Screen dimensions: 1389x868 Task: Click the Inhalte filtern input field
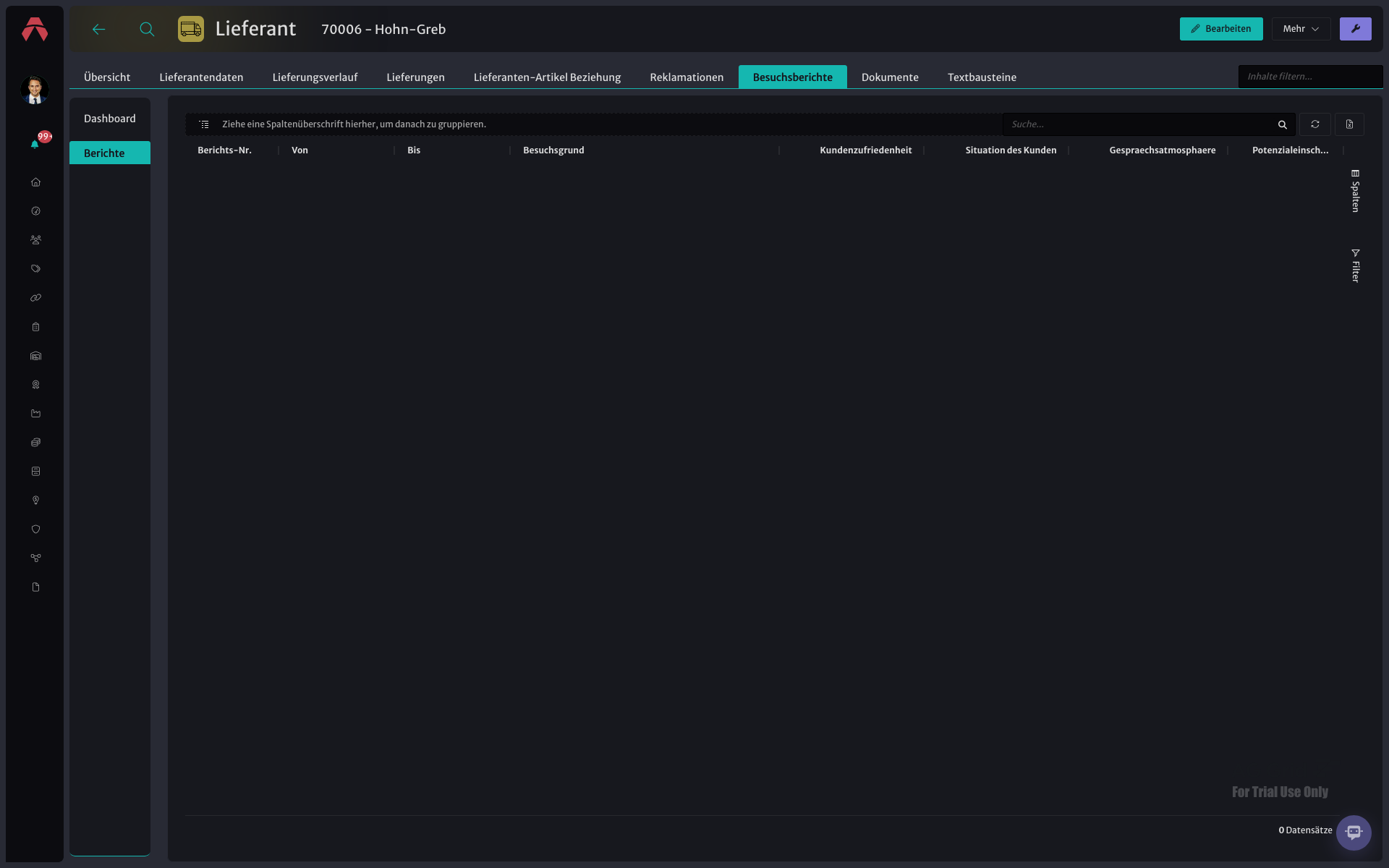click(x=1310, y=77)
